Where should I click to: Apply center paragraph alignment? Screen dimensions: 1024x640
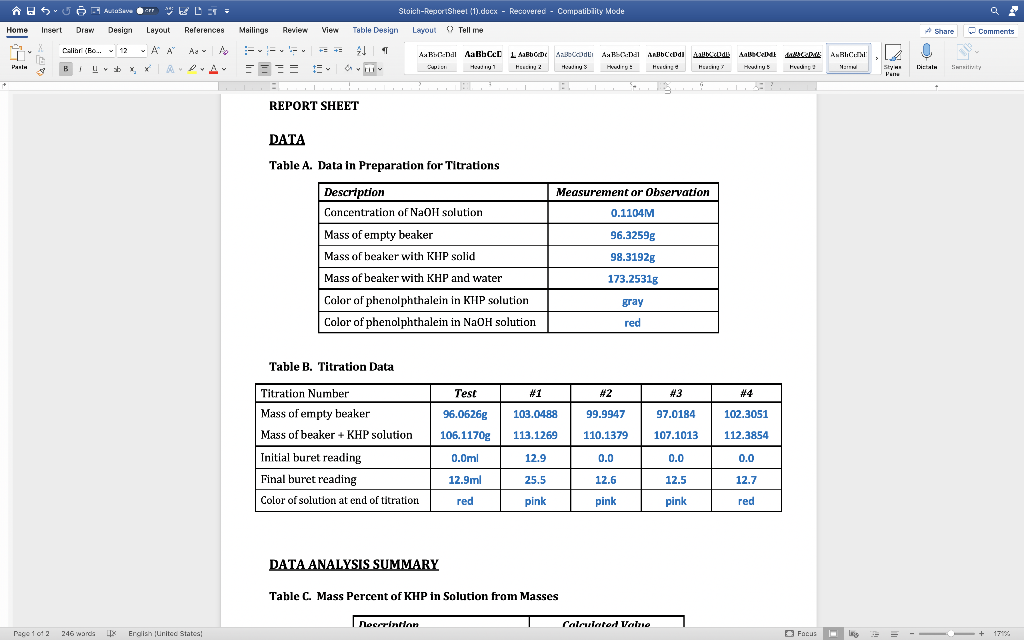pos(264,68)
